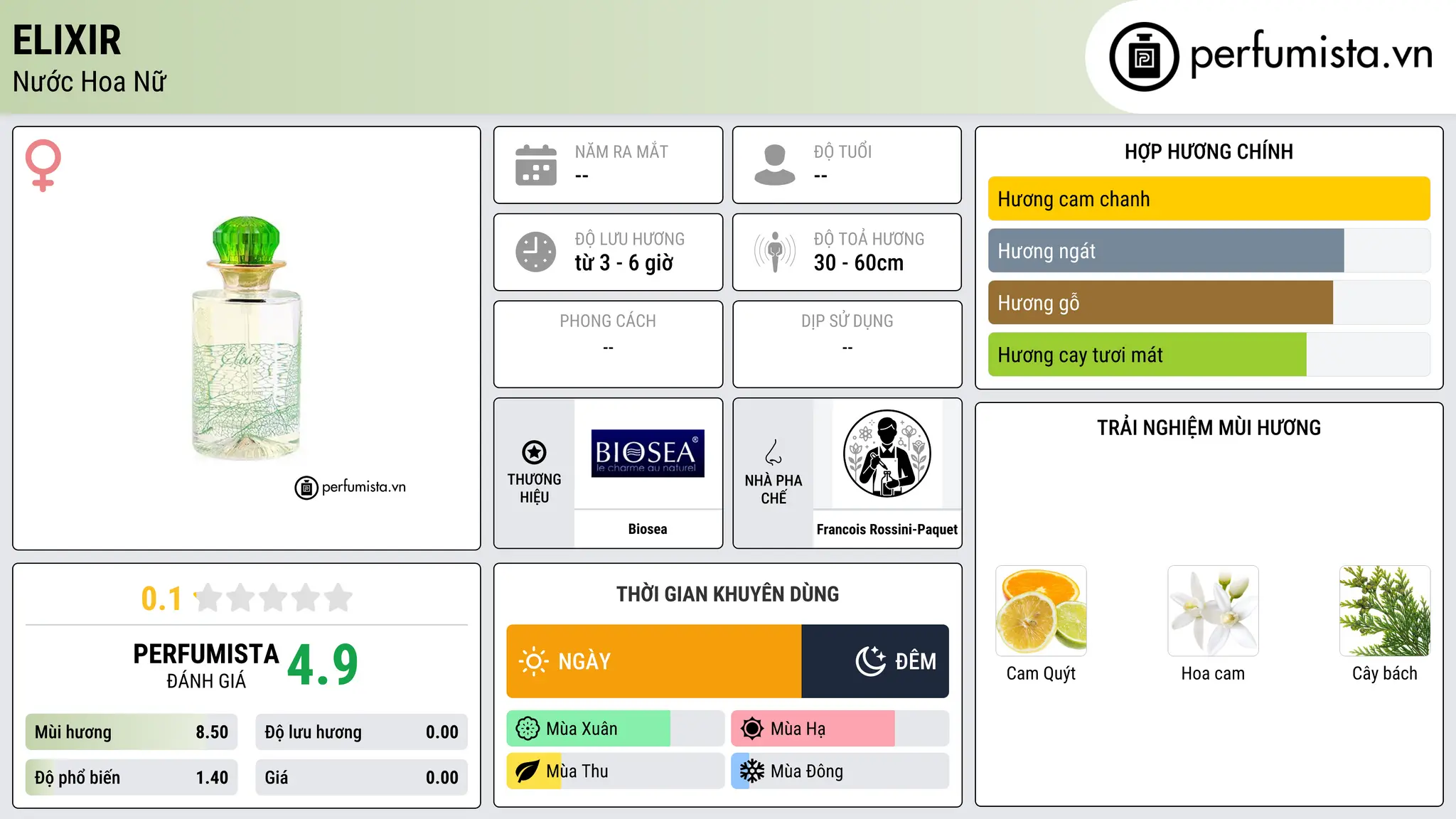Click the Cam Quýt note label
The width and height of the screenshot is (1456, 819).
click(1041, 673)
